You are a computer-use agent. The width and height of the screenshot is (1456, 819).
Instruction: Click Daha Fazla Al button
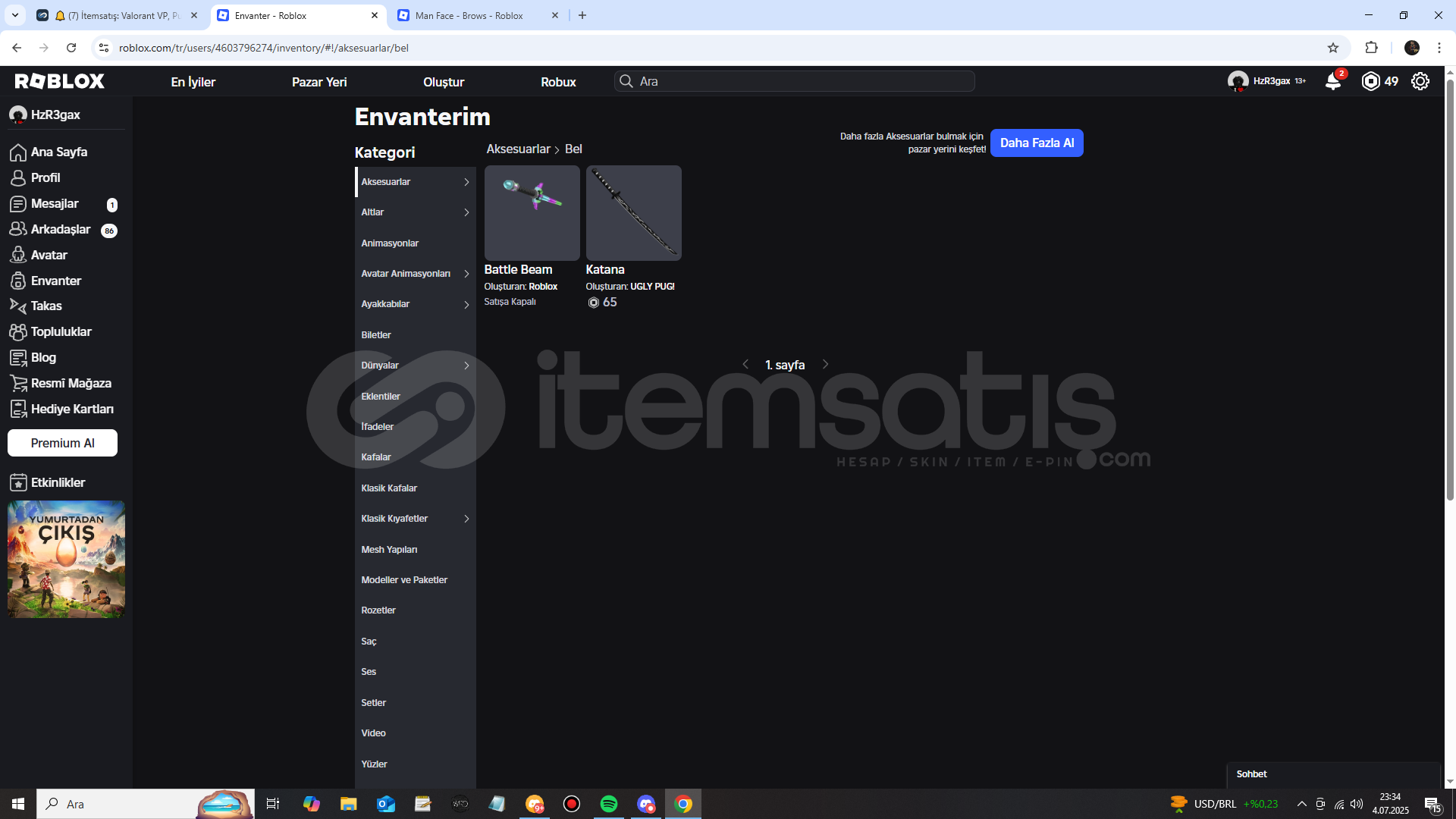1037,143
